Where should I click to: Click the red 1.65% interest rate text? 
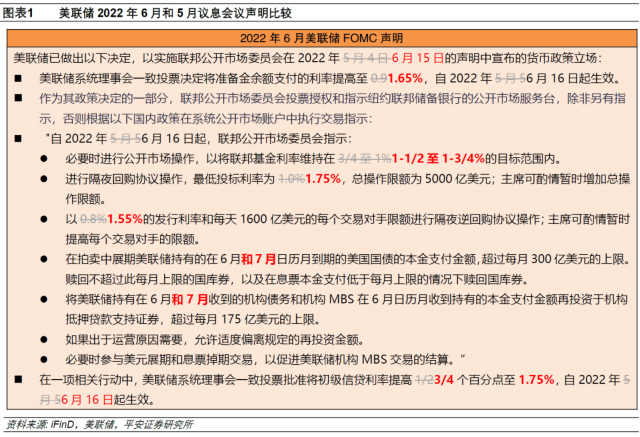point(407,77)
